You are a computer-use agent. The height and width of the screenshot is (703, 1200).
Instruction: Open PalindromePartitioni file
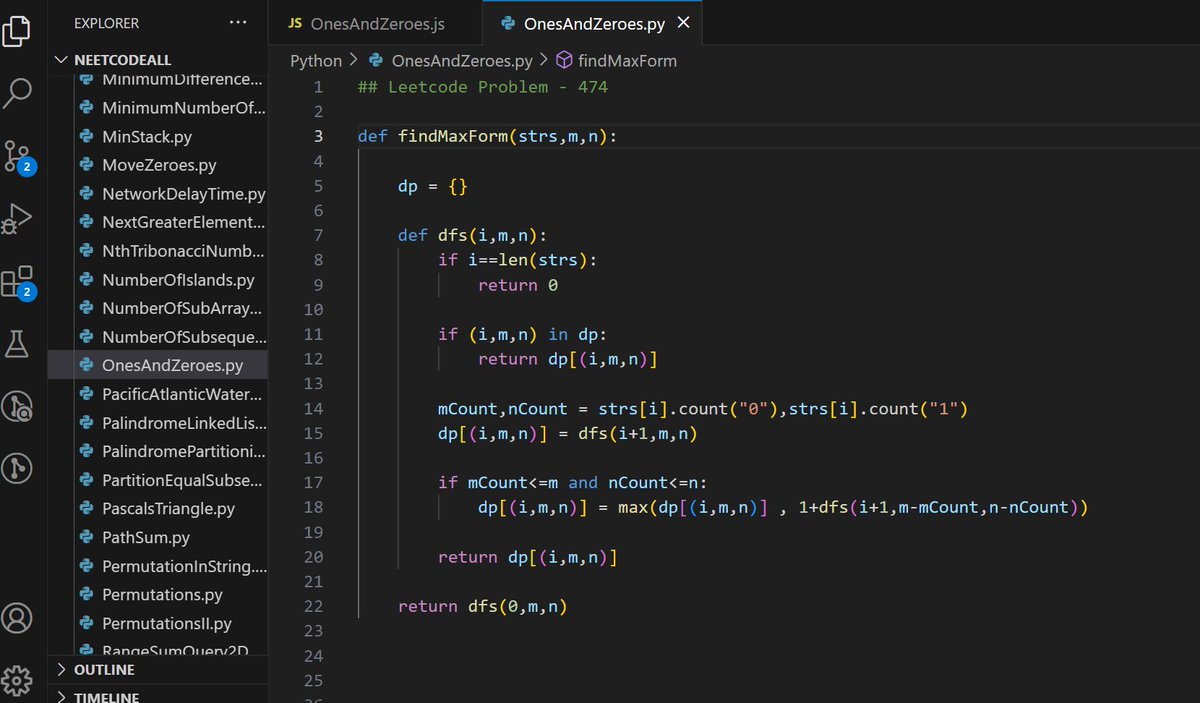pos(183,452)
